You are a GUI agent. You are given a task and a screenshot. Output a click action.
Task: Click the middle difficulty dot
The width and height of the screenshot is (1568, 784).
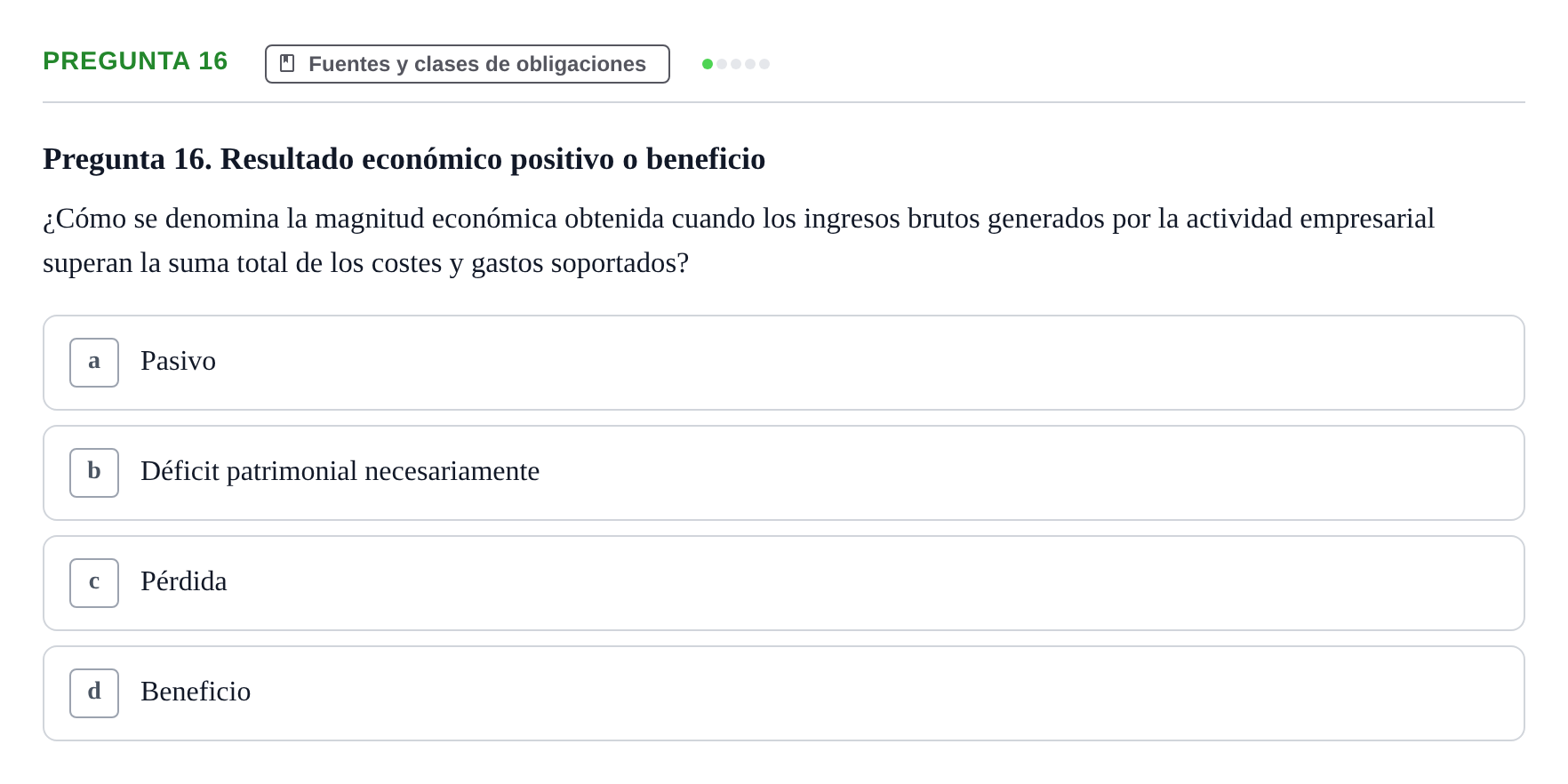pos(736,64)
